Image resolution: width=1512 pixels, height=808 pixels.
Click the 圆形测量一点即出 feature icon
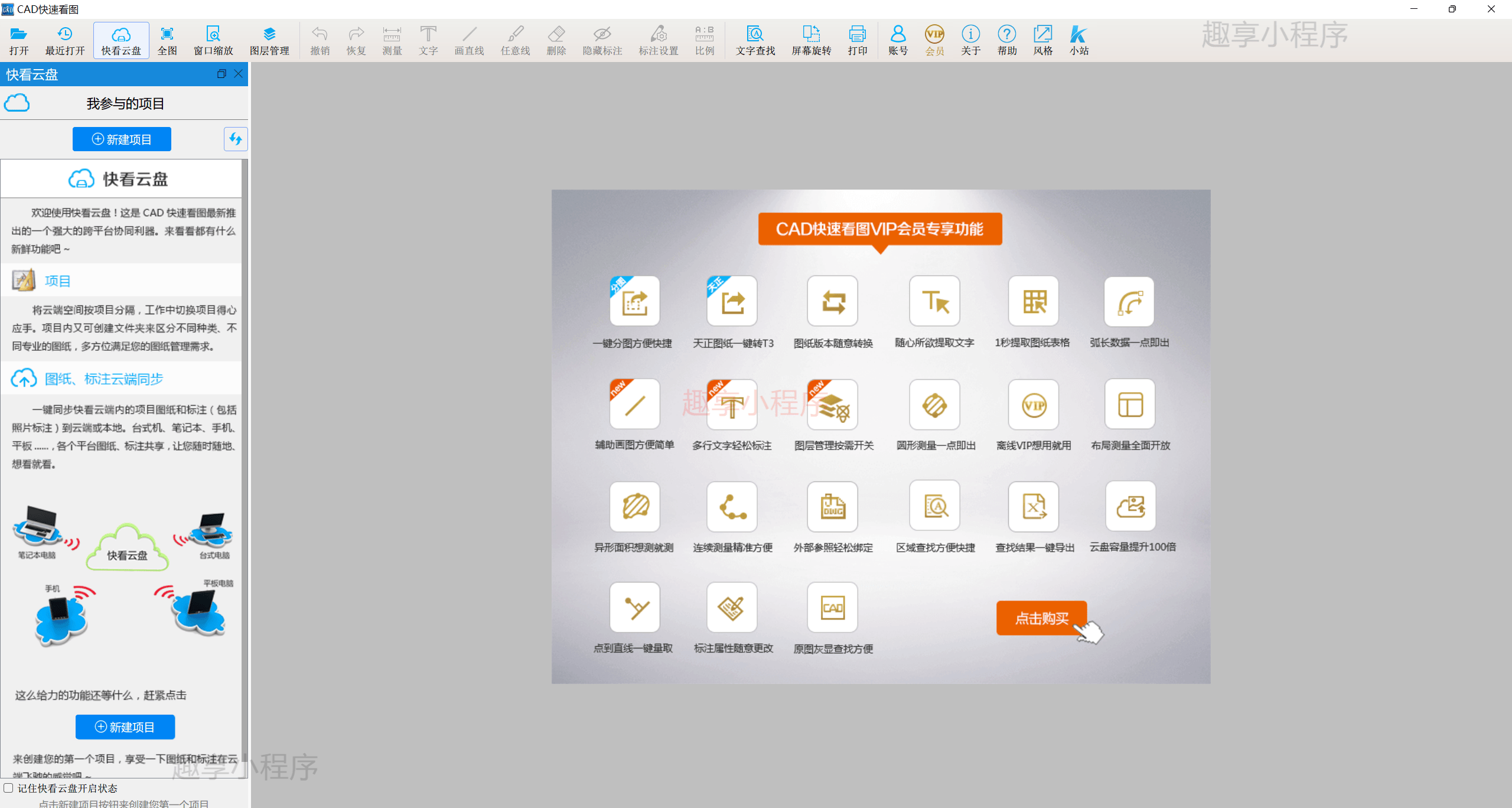tap(935, 405)
